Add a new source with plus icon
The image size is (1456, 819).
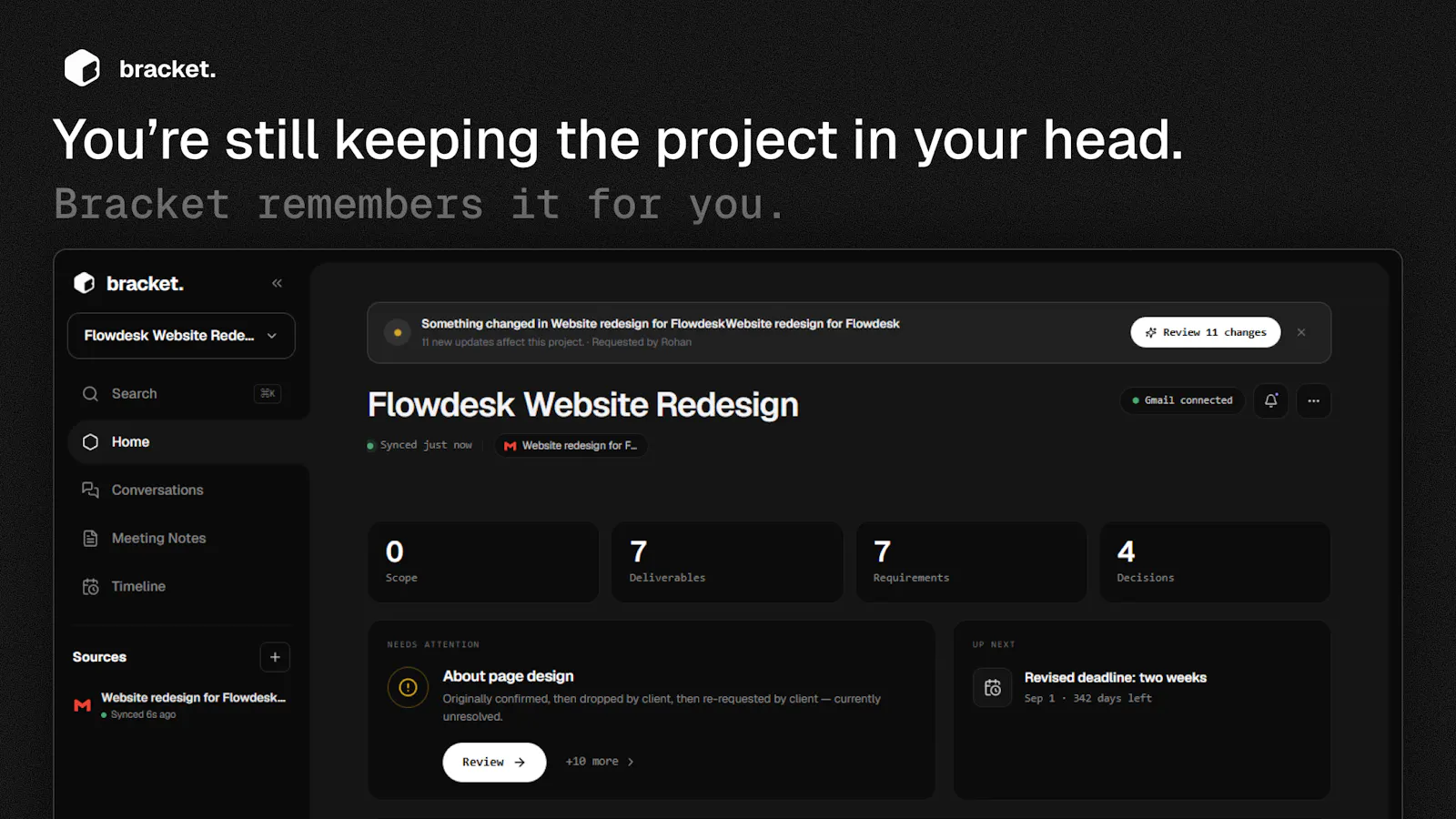[x=275, y=657]
